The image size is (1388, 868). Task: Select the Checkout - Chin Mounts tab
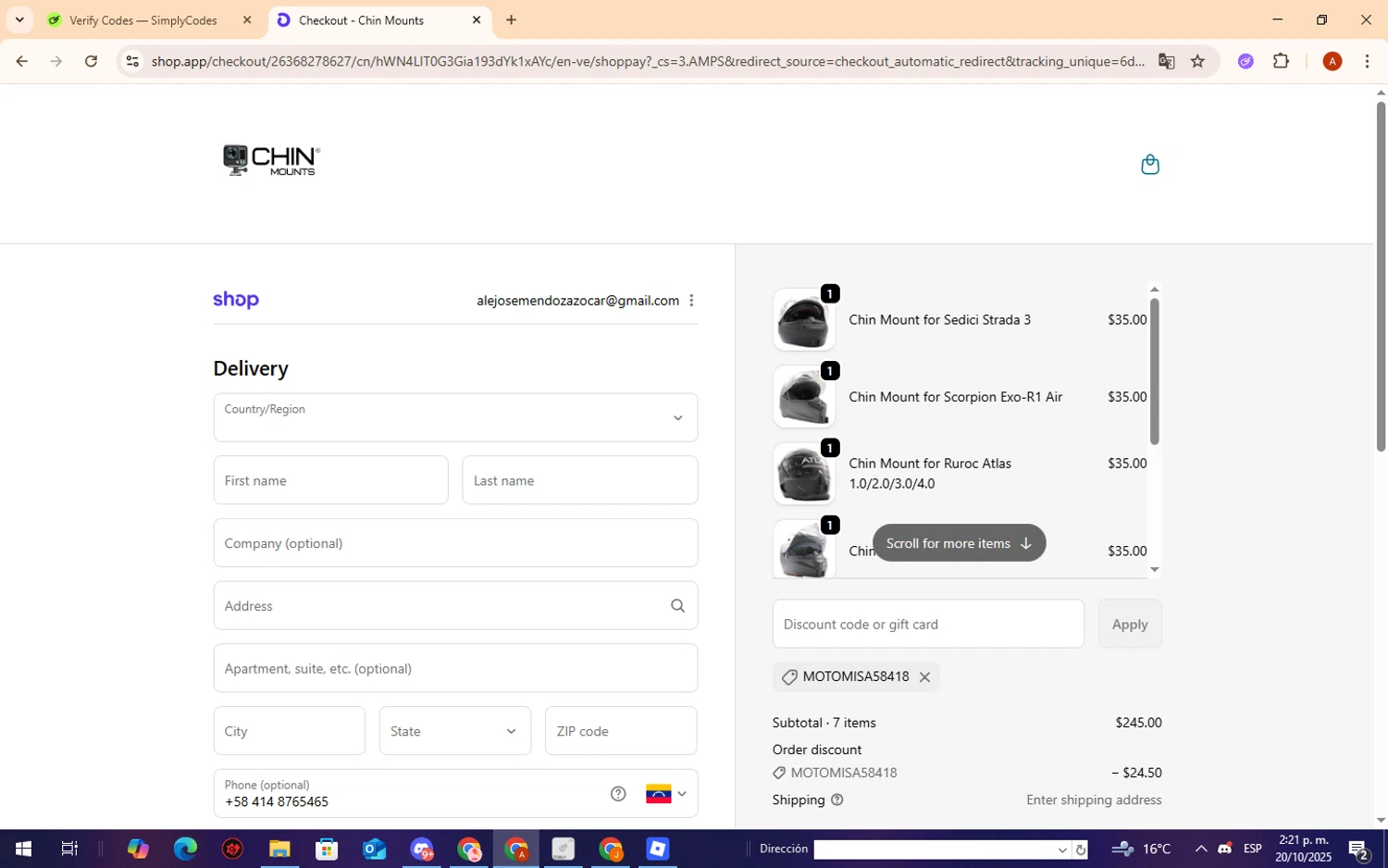coord(361,20)
